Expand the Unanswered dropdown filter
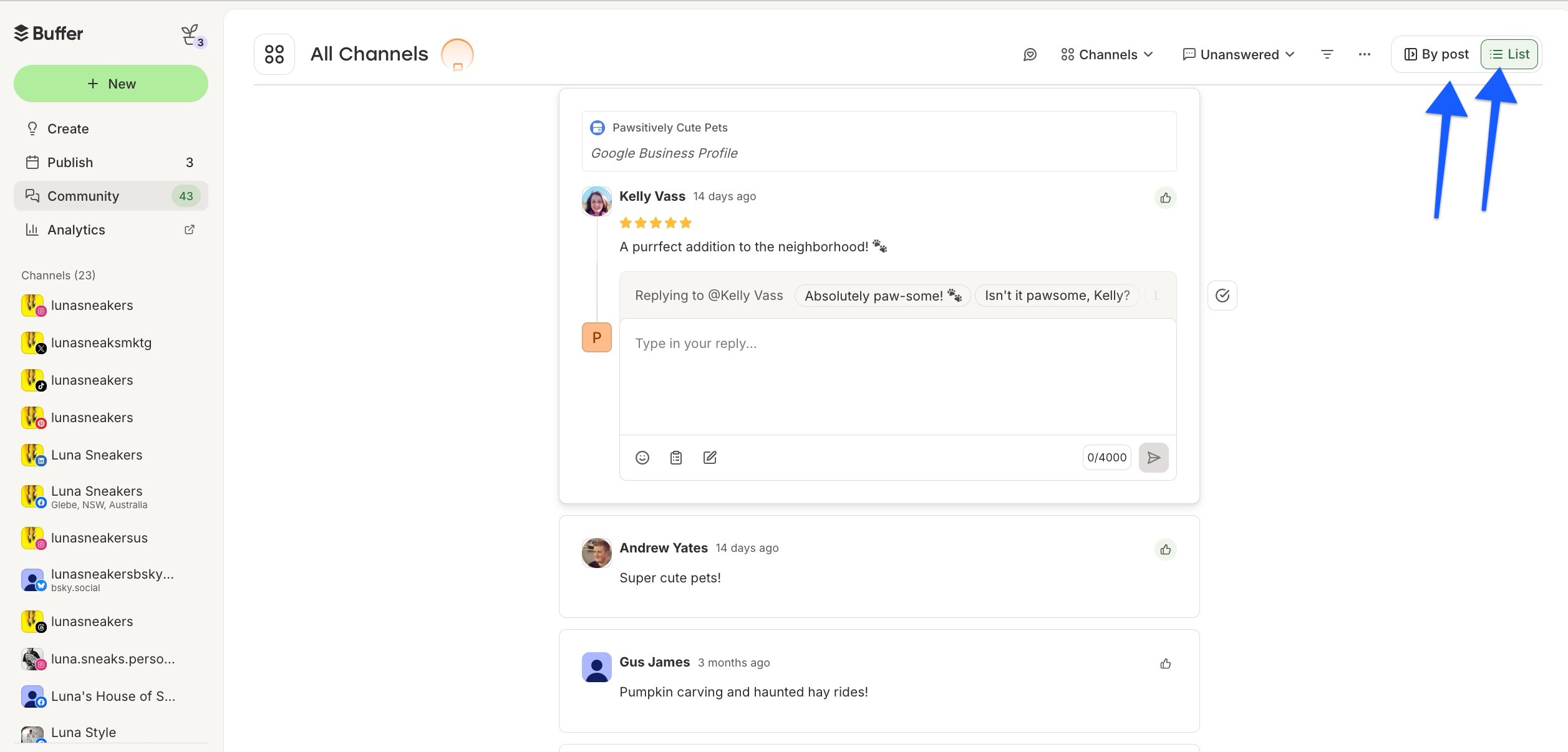This screenshot has width=1568, height=752. [1239, 55]
